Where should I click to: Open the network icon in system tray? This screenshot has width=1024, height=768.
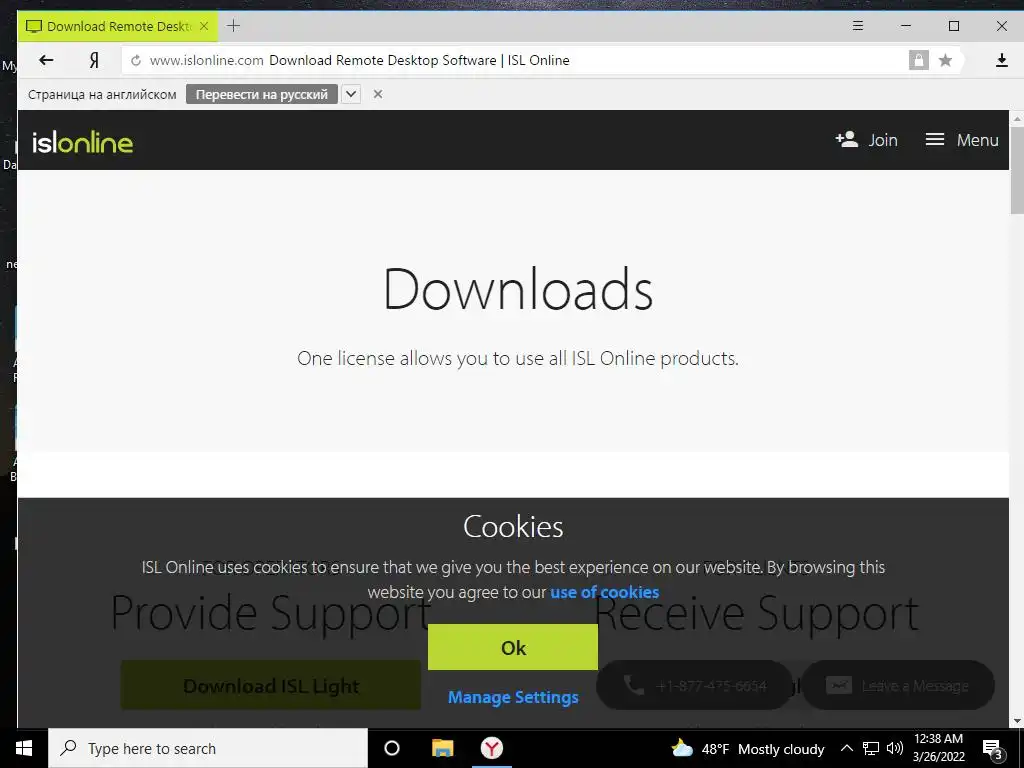pyautogui.click(x=871, y=748)
